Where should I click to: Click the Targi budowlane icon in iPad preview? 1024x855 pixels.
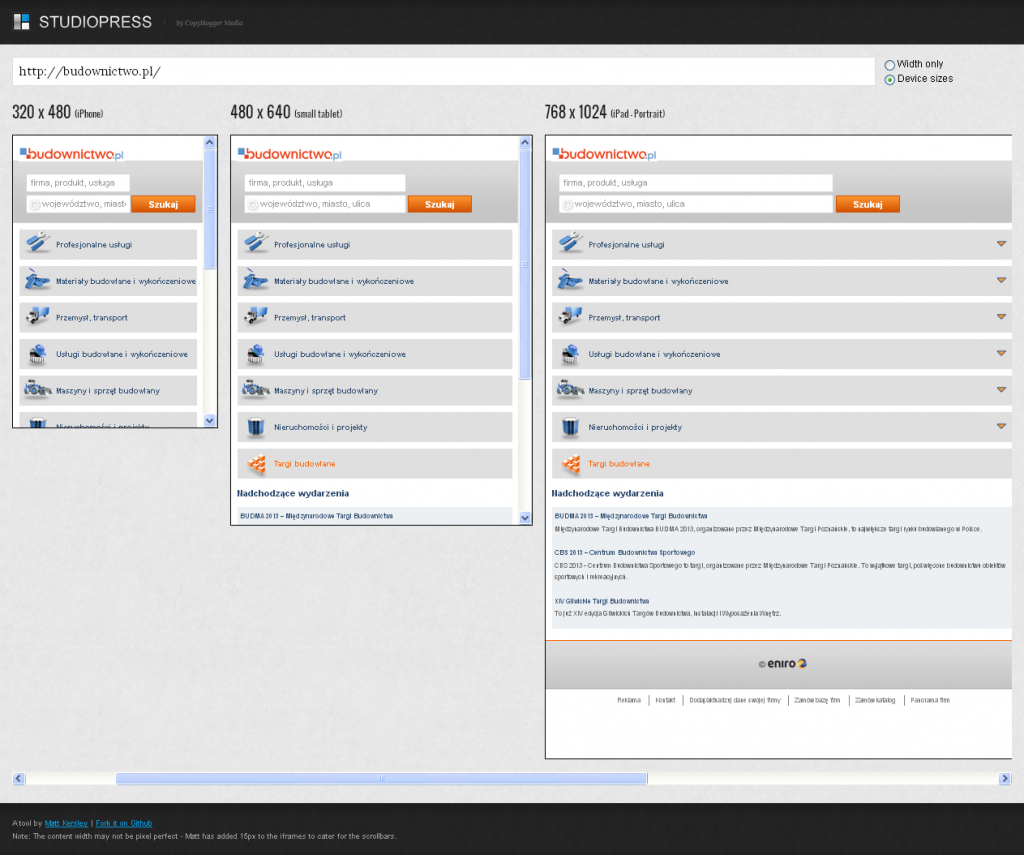(x=571, y=463)
